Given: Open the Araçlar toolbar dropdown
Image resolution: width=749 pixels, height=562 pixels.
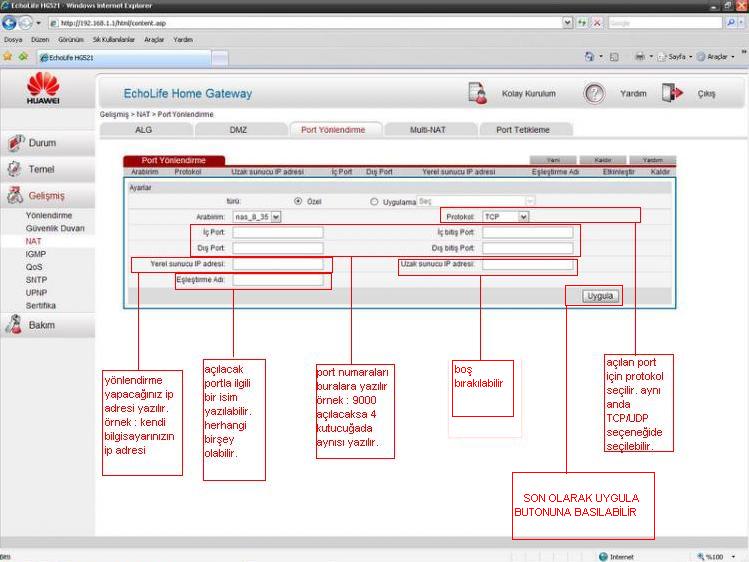Looking at the screenshot, I should click(x=732, y=57).
